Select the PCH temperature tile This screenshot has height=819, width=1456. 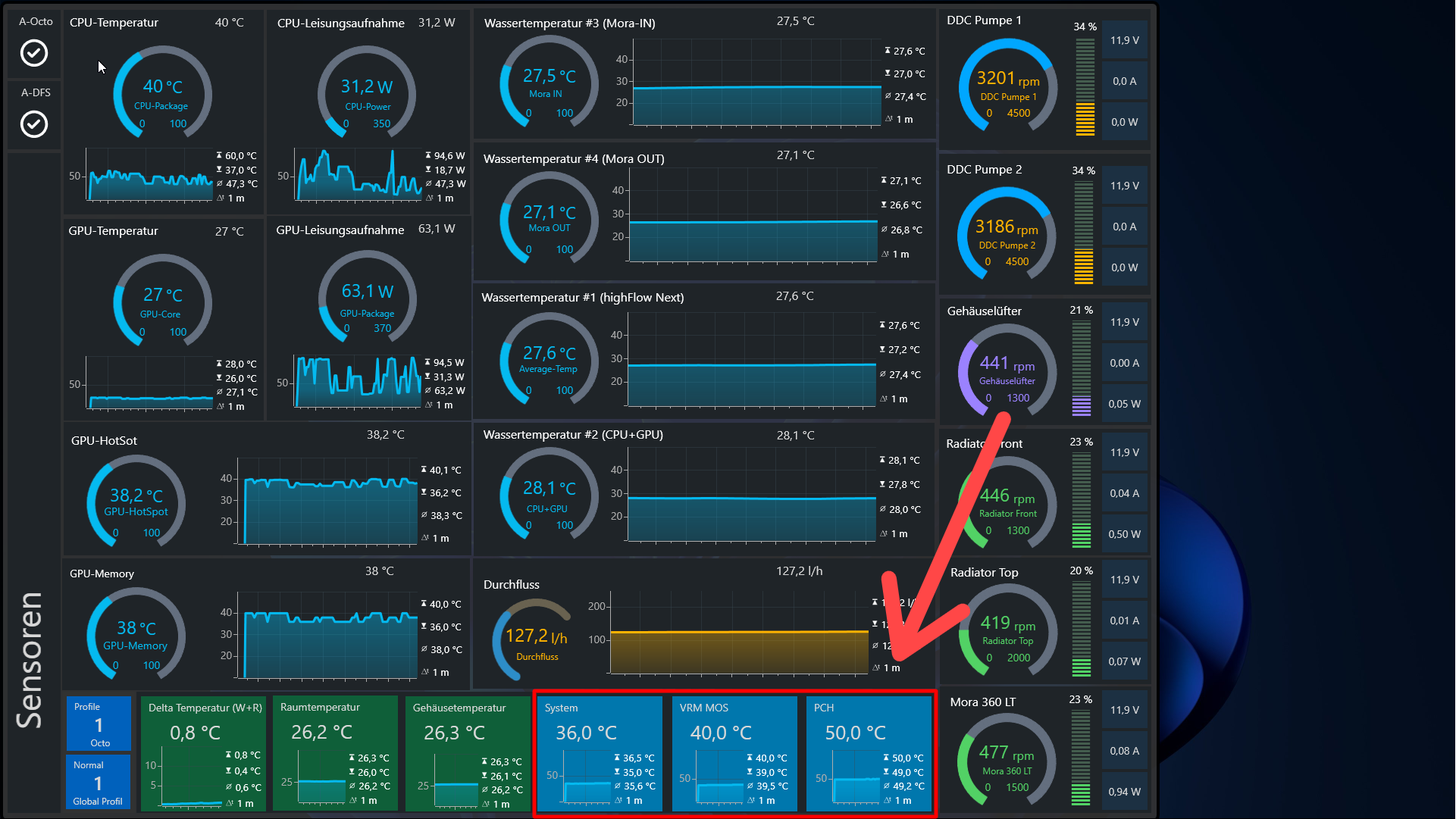869,754
